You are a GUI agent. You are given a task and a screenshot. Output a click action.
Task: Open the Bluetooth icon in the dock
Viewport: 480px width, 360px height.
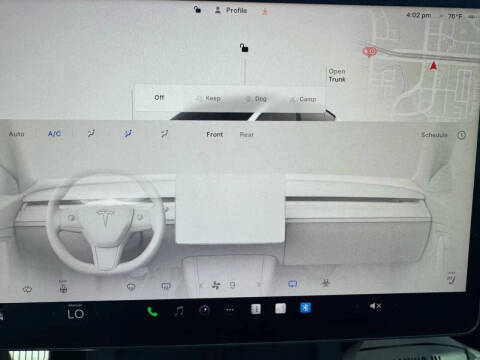tap(305, 308)
